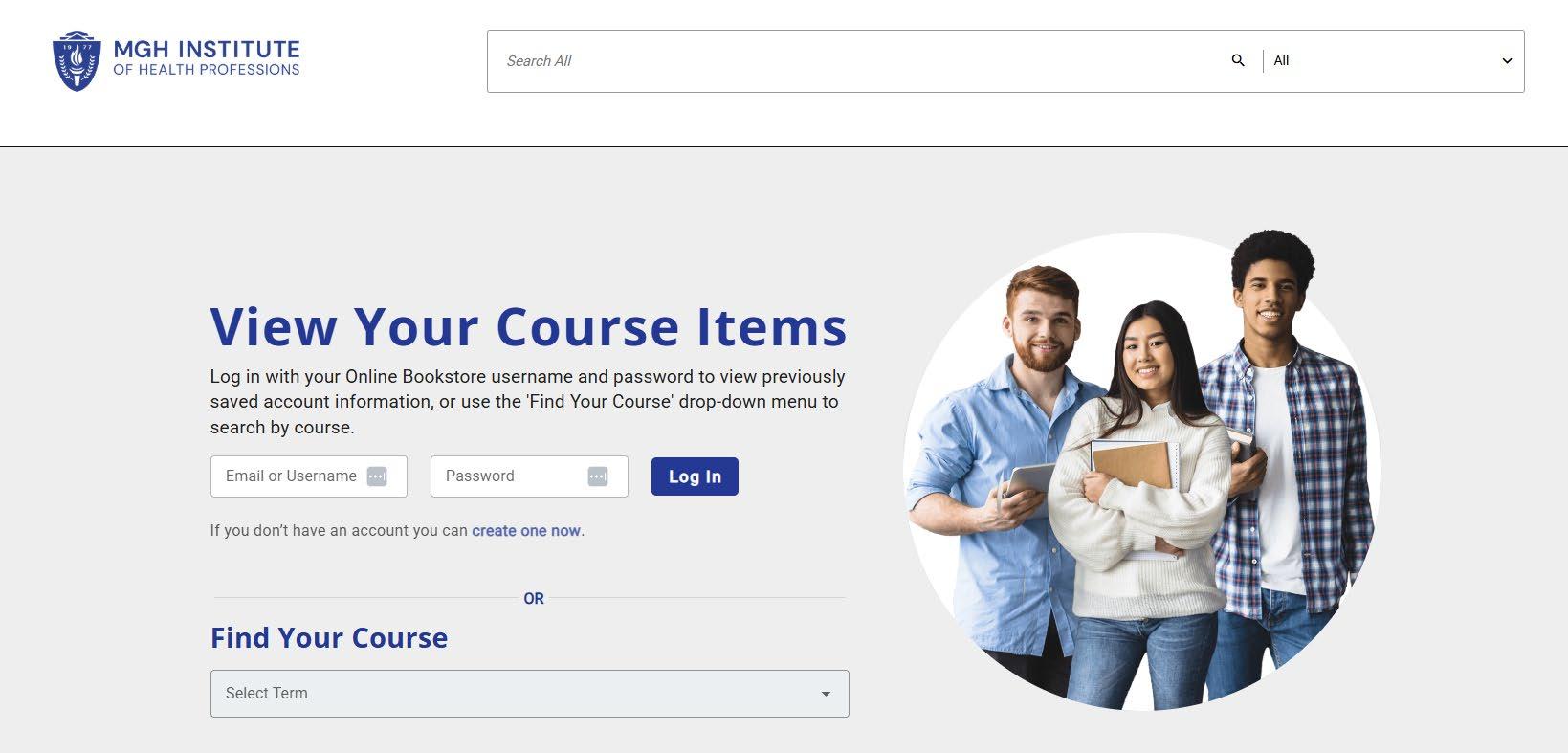Expand the Select Term dropdown
The height and width of the screenshot is (753, 1568).
[529, 694]
